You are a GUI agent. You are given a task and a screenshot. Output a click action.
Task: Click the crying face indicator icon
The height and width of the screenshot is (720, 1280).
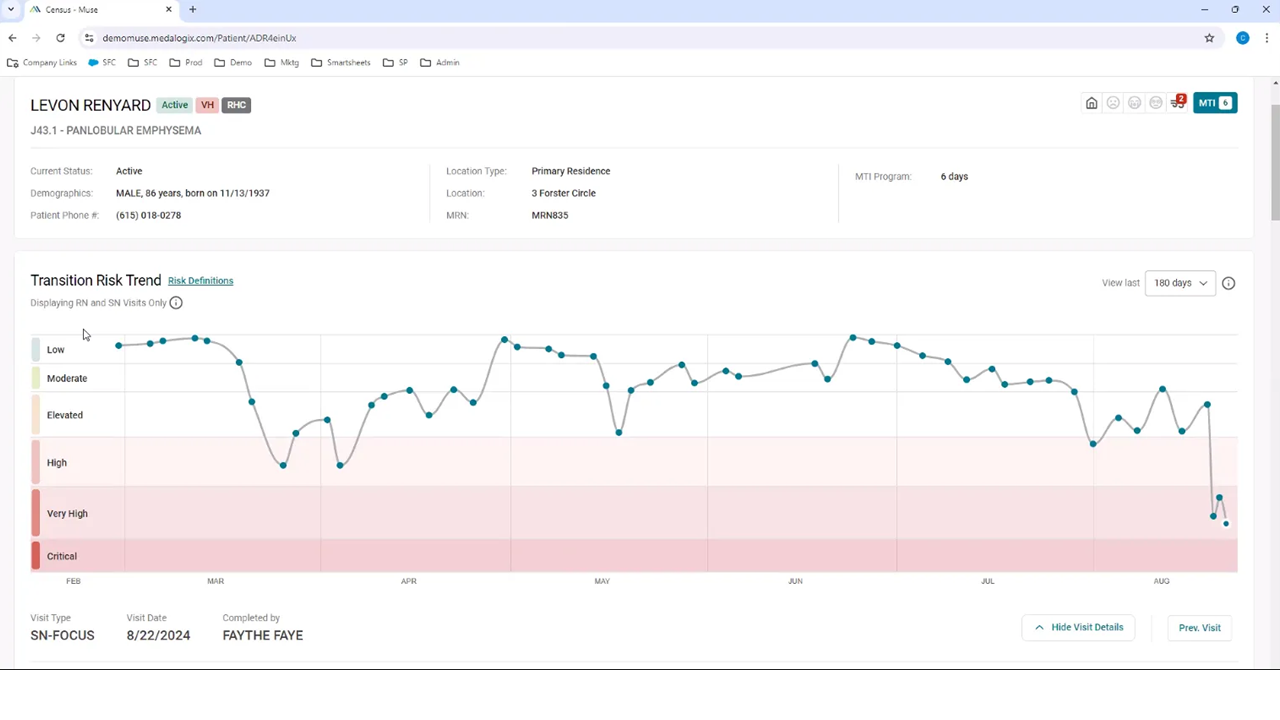click(1134, 103)
